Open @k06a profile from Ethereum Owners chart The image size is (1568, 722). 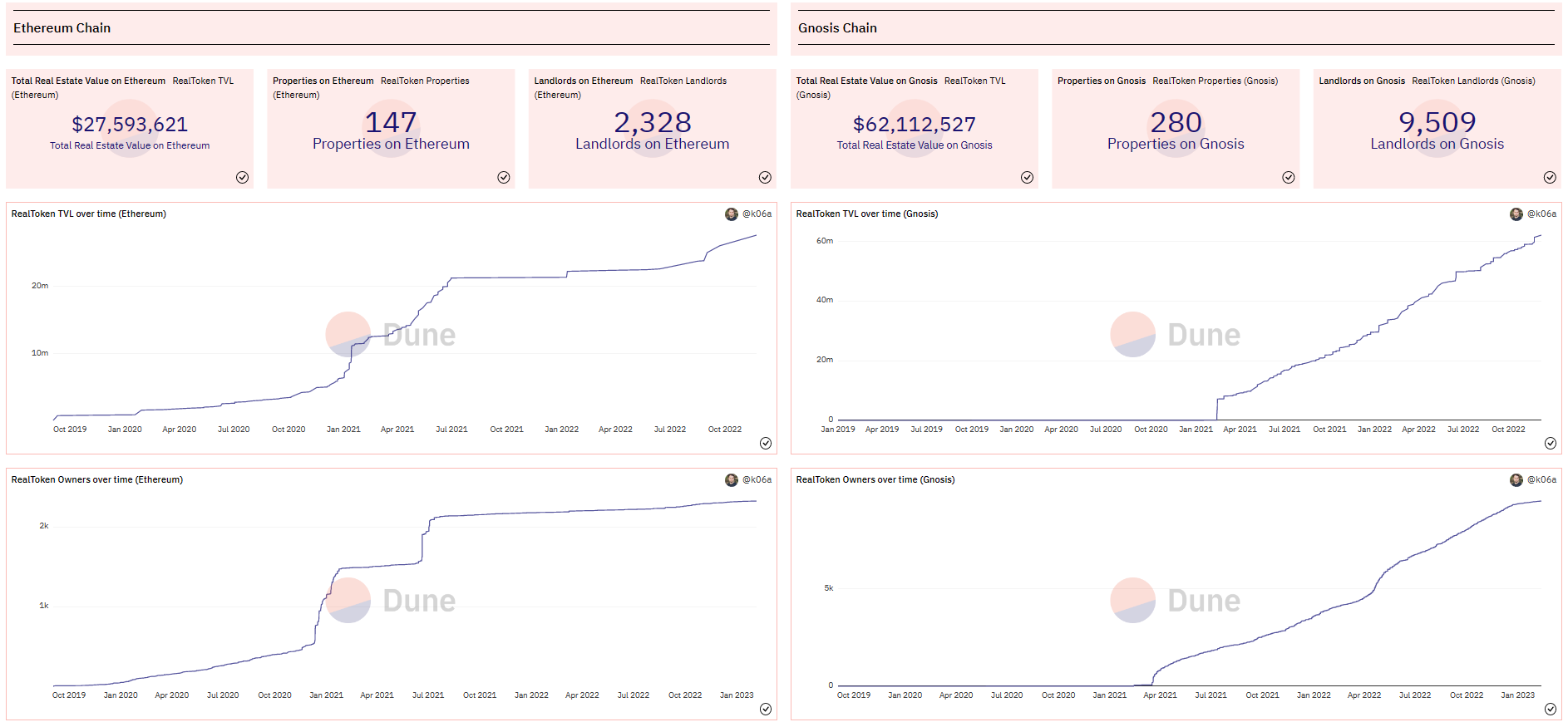(757, 480)
